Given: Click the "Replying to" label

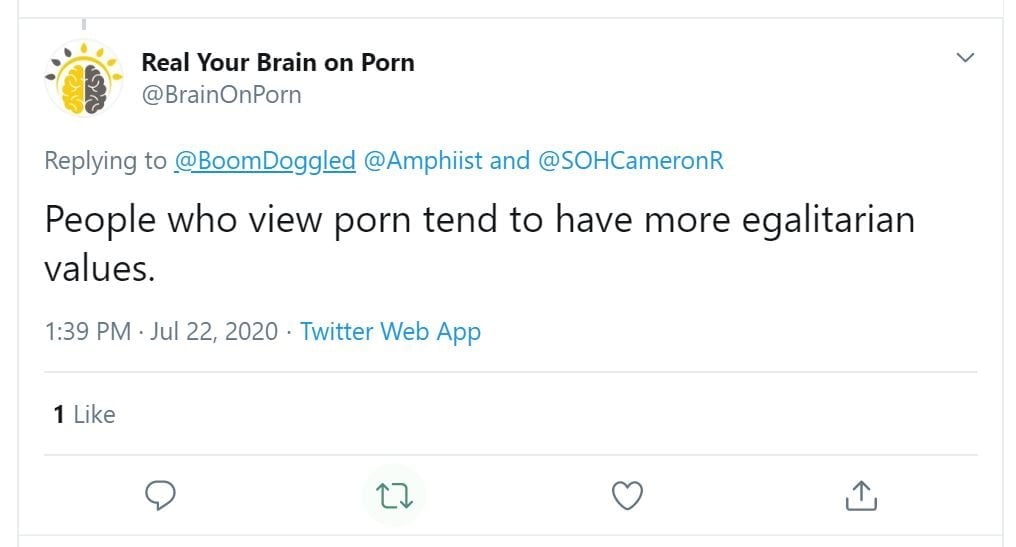Looking at the screenshot, I should click(106, 160).
